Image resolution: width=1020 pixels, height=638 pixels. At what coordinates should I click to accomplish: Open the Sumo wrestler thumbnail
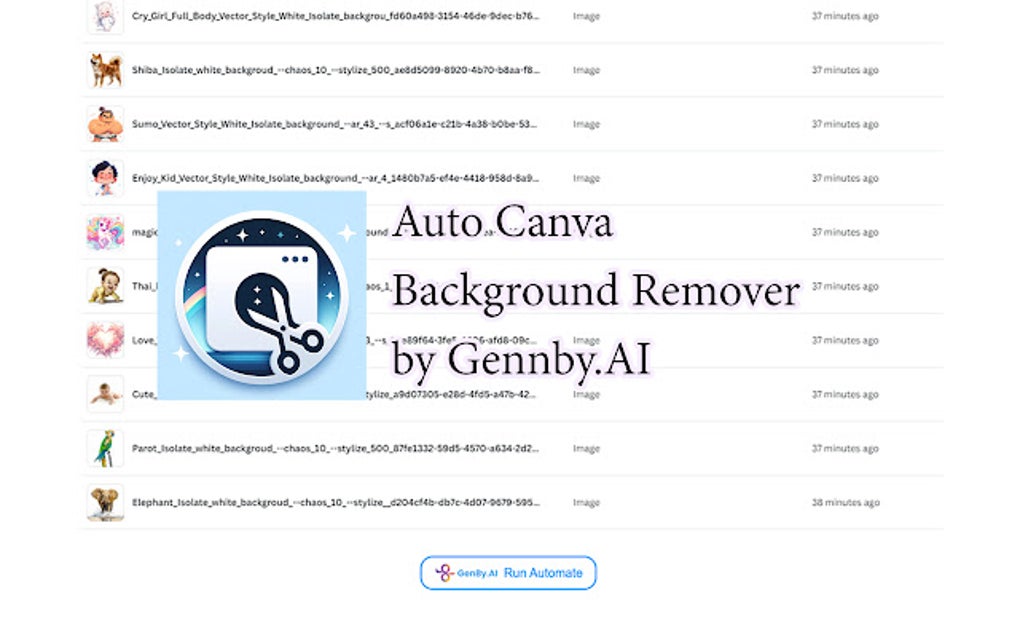click(x=105, y=123)
